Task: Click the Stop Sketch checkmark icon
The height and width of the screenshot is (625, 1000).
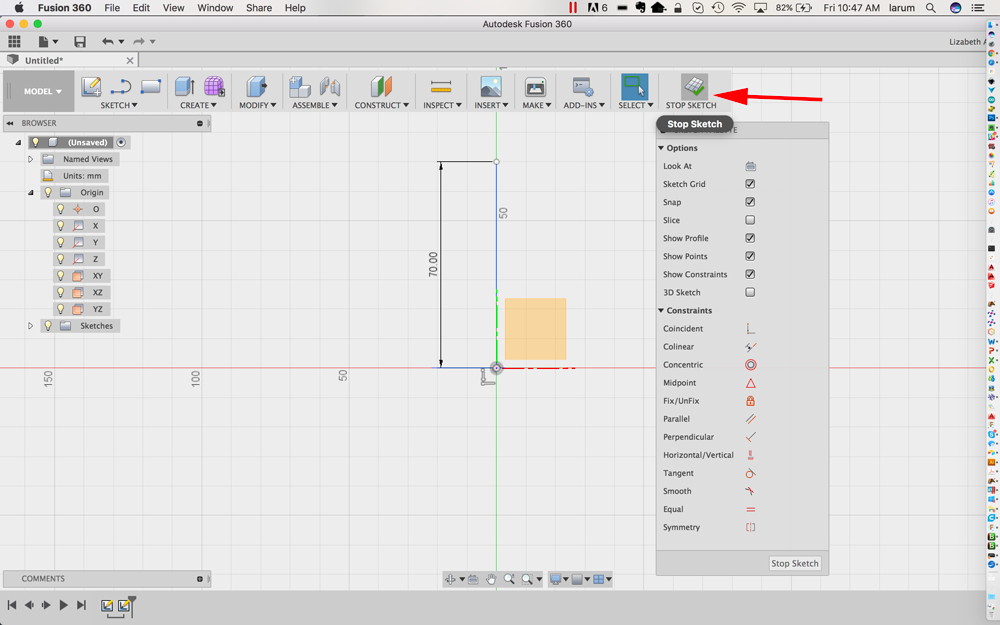Action: pyautogui.click(x=694, y=85)
